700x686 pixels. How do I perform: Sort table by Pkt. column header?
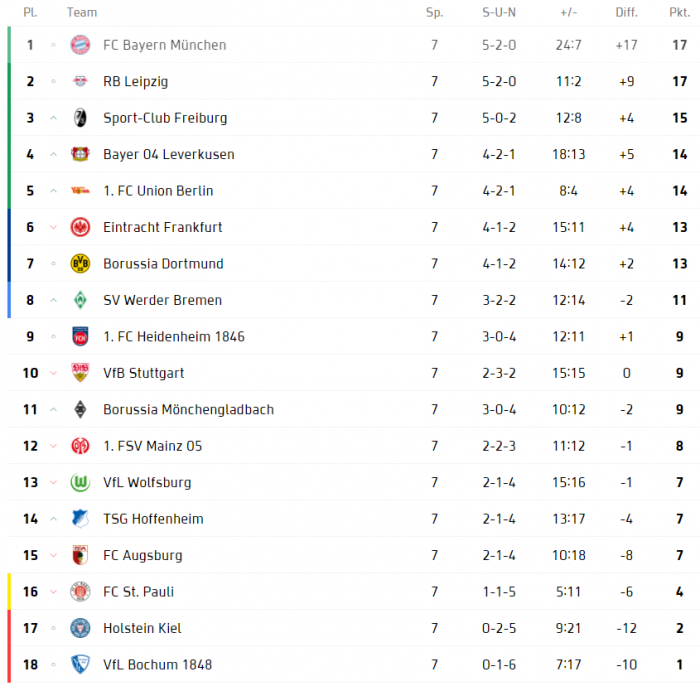679,12
